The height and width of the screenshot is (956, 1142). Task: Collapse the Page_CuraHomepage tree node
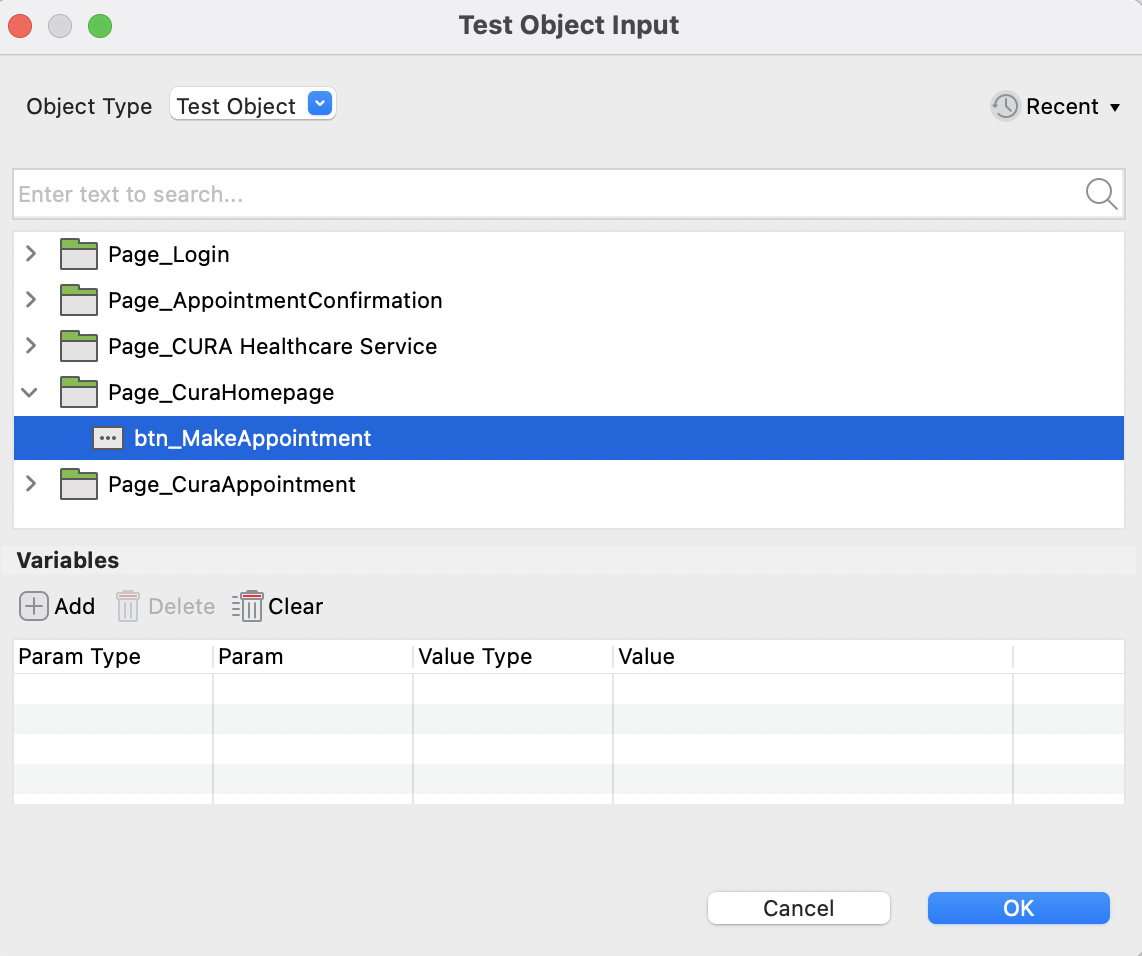pos(30,392)
